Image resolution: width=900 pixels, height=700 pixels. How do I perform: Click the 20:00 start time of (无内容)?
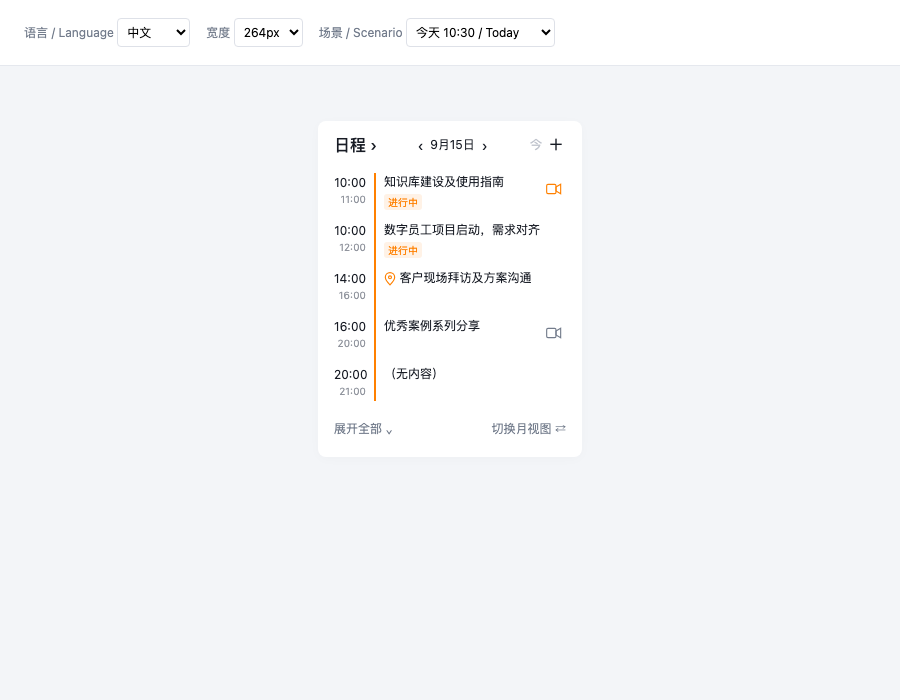[351, 375]
